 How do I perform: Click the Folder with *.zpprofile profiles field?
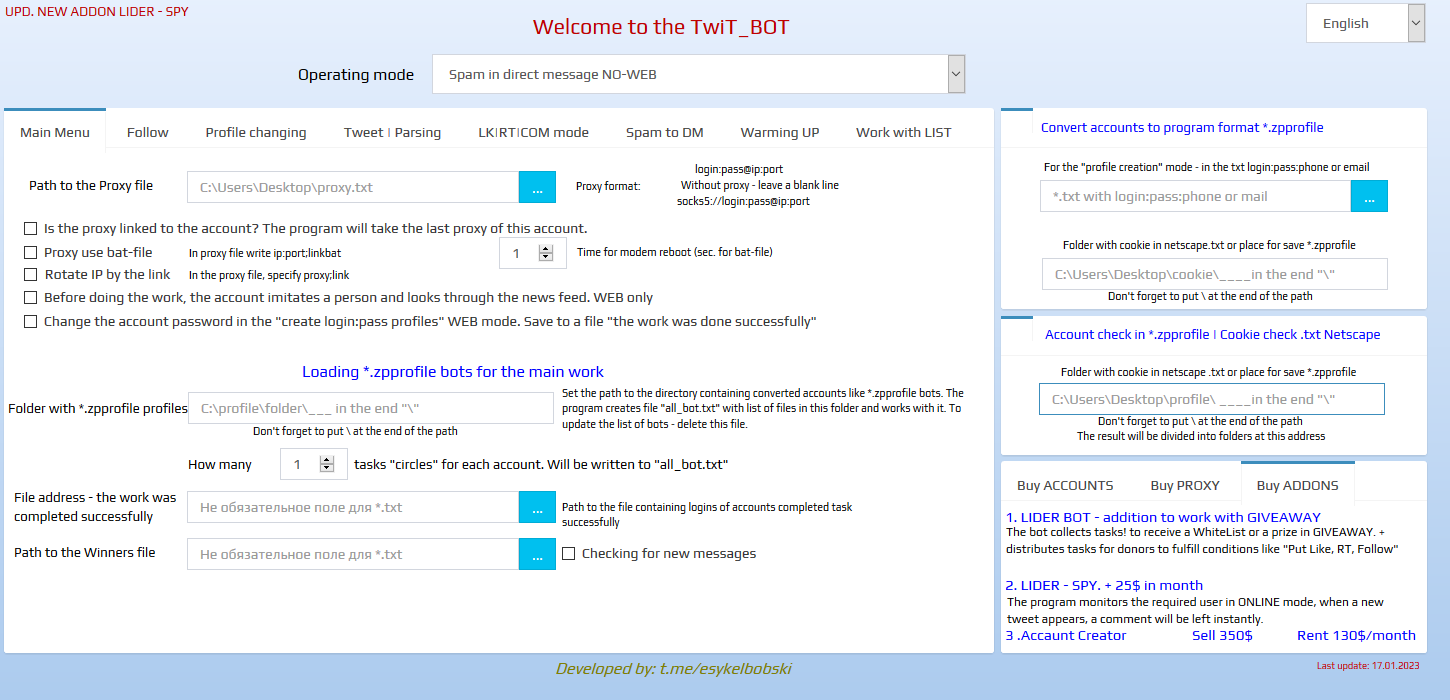click(x=371, y=408)
